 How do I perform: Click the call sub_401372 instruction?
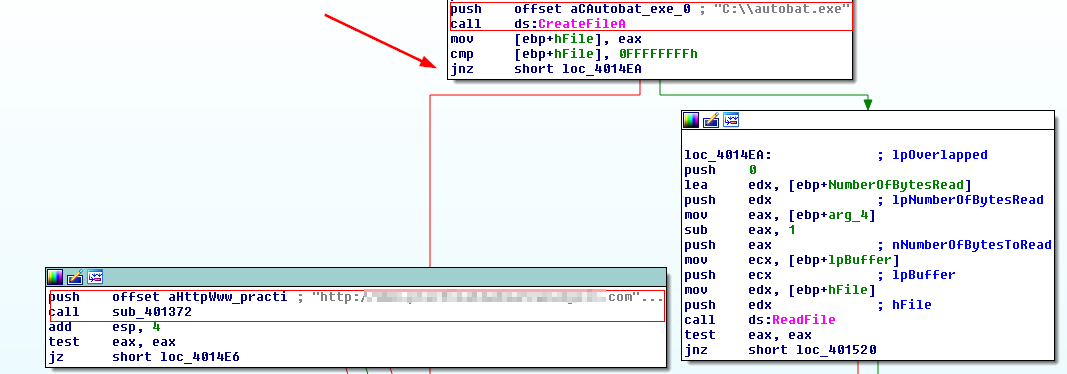(x=120, y=312)
